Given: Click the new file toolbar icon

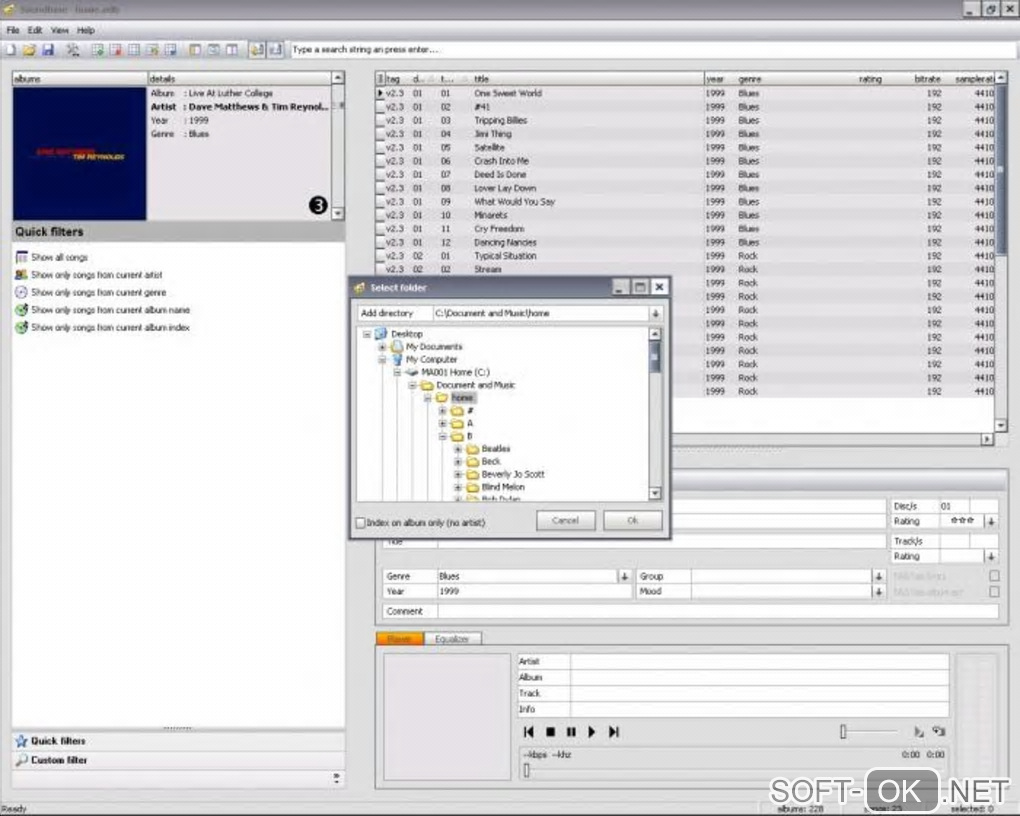Looking at the screenshot, I should 11,49.
